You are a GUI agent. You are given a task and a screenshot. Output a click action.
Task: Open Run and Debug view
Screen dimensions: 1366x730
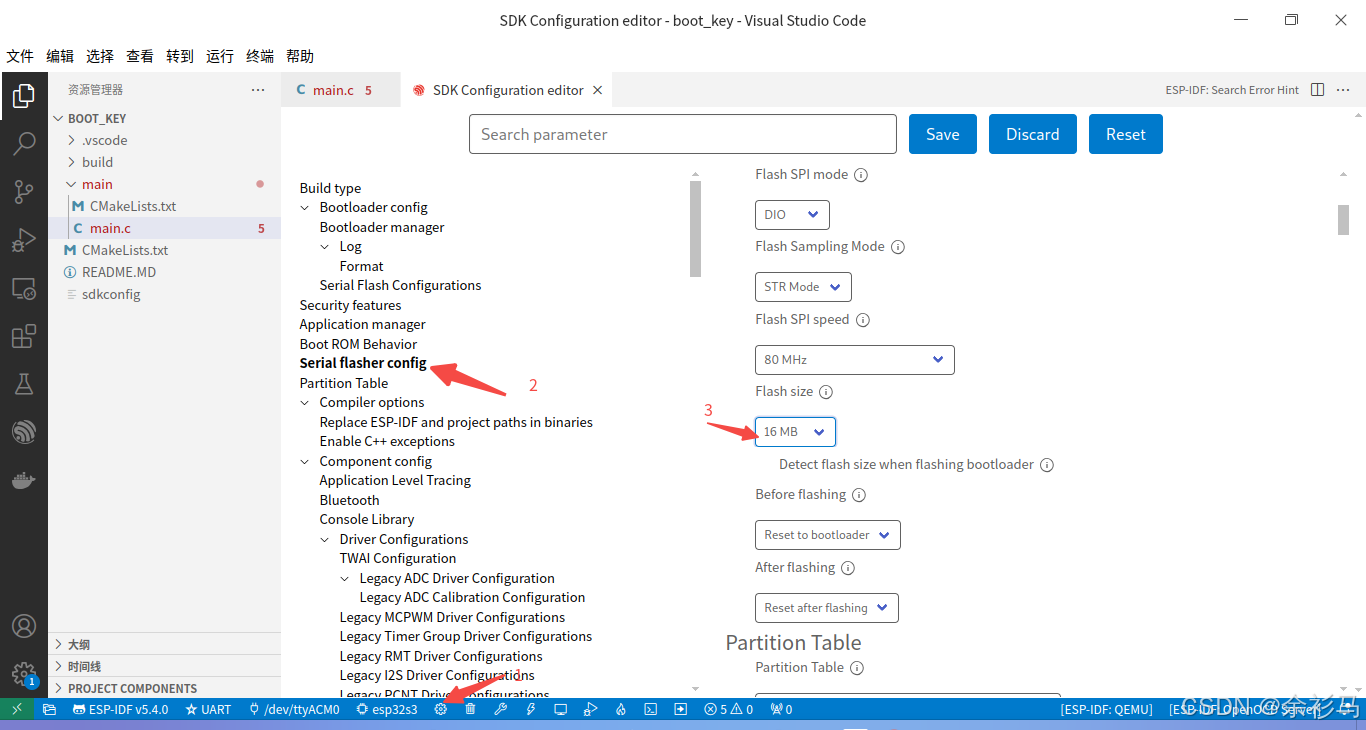coord(23,240)
